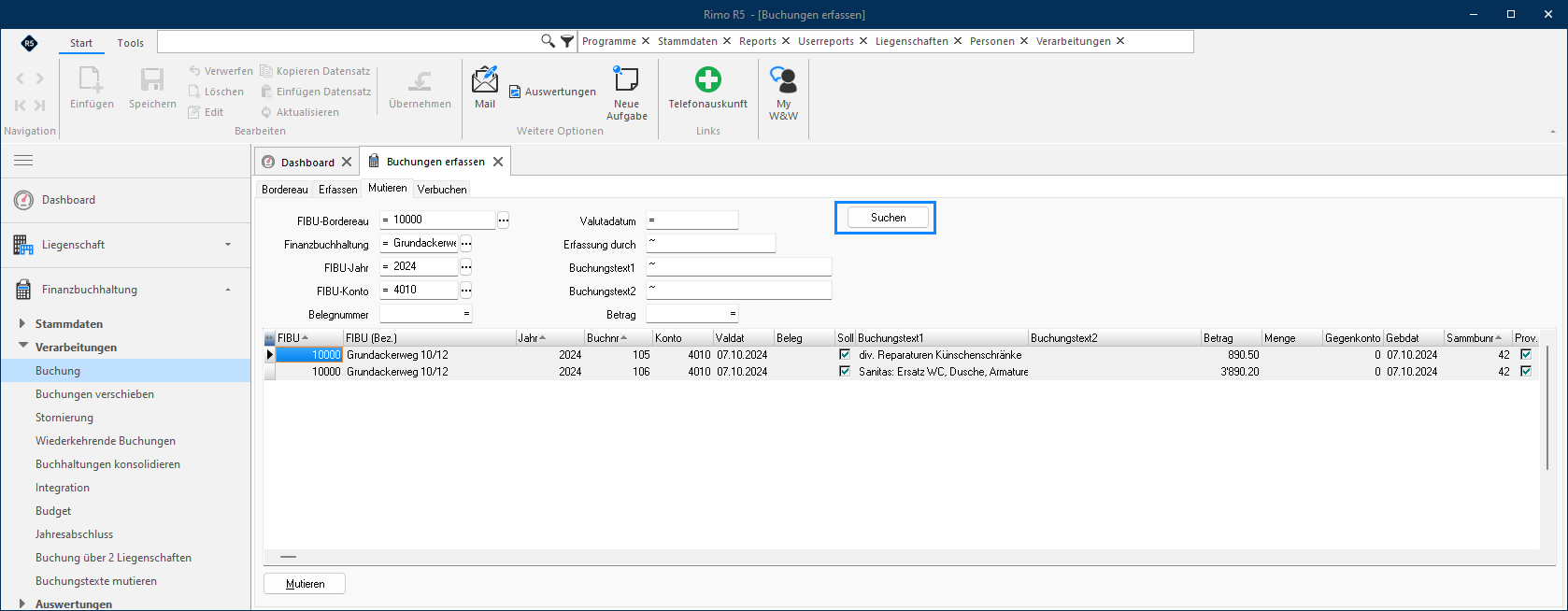
Task: Toggle Prov. checkbox in the 3'890.20 row
Action: [x=1526, y=372]
